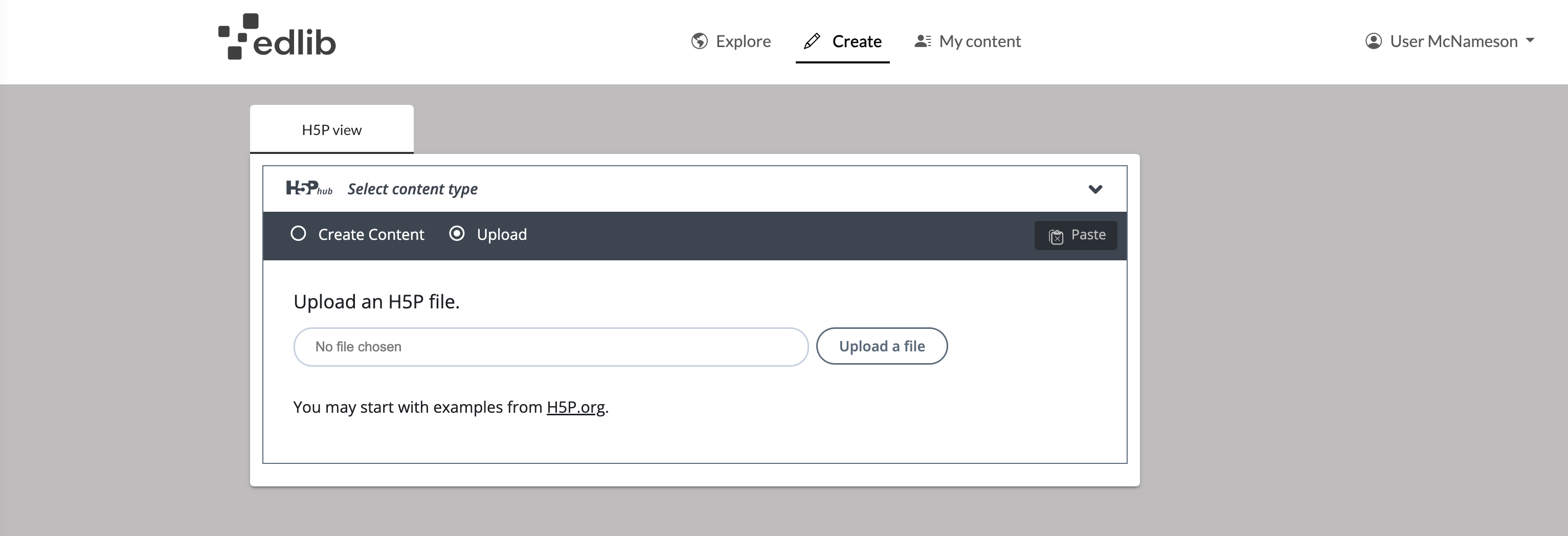Open the H5P.org link
Viewport: 1568px width, 536px height.
(x=575, y=407)
